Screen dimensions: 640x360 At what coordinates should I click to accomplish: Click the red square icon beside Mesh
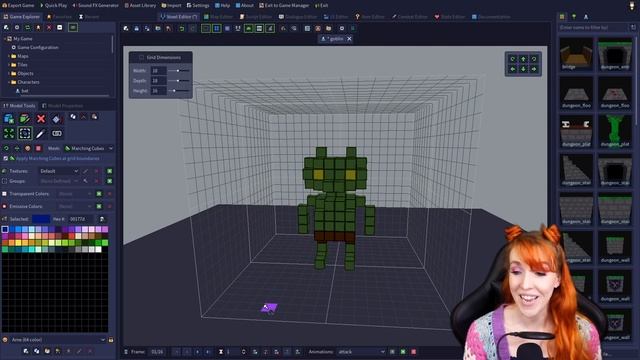pyautogui.click(x=38, y=149)
